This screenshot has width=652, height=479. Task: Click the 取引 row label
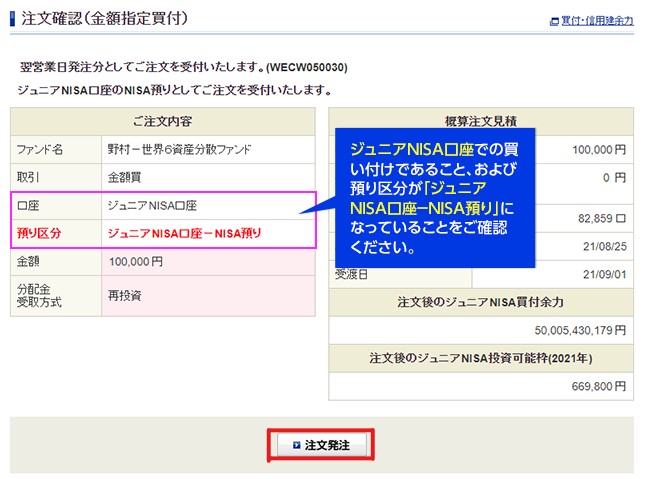pyautogui.click(x=28, y=178)
